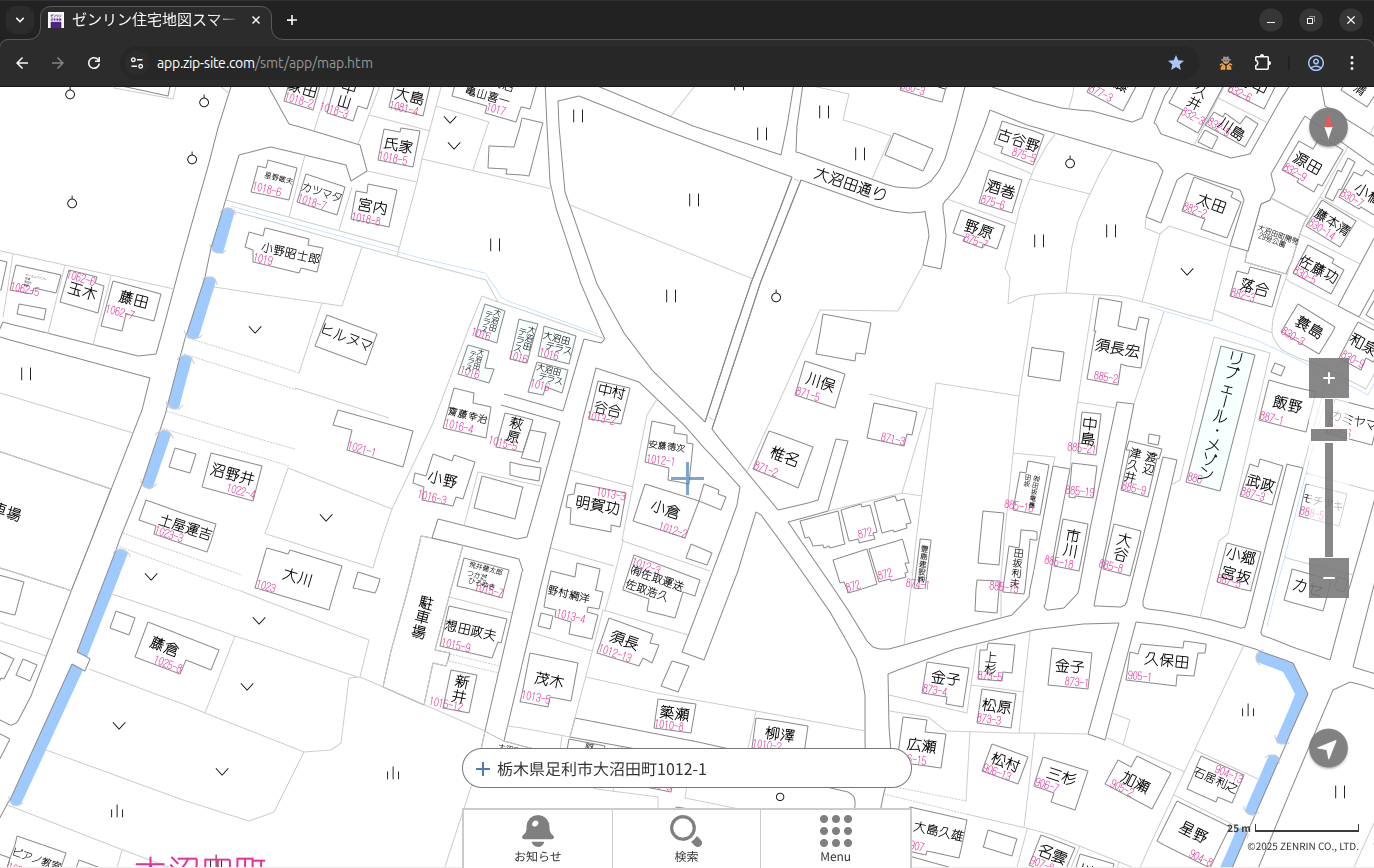
Task: Open the 検索 search tool
Action: pyautogui.click(x=686, y=838)
